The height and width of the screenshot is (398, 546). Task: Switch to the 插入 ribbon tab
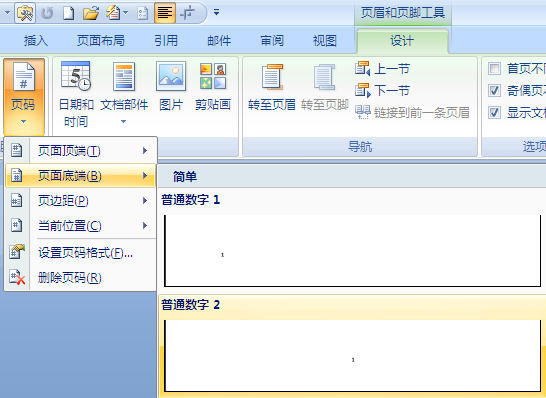(x=36, y=41)
